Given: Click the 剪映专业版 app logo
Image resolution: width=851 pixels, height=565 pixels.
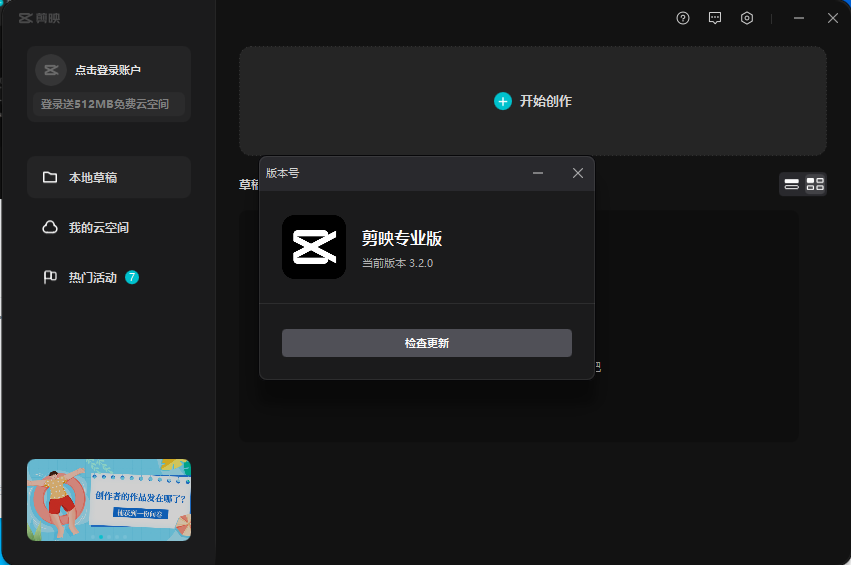Looking at the screenshot, I should pos(314,247).
